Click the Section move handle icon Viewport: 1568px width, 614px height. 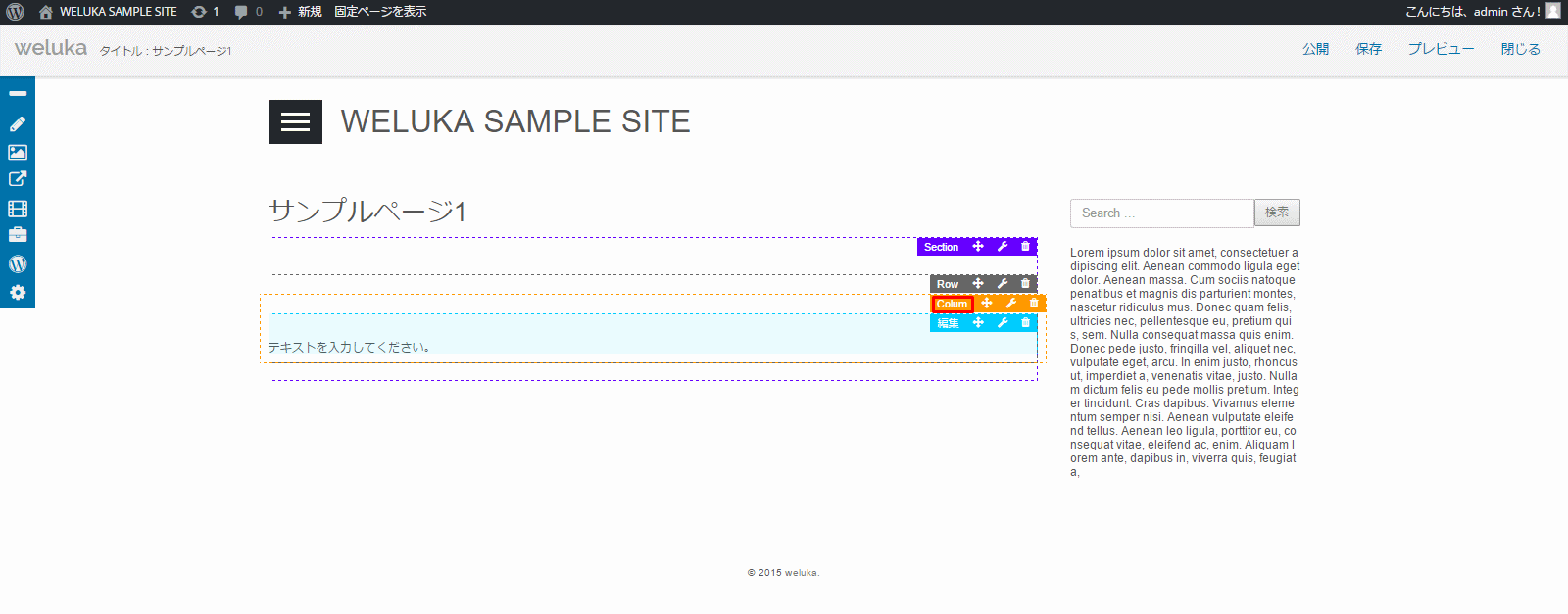tap(978, 247)
